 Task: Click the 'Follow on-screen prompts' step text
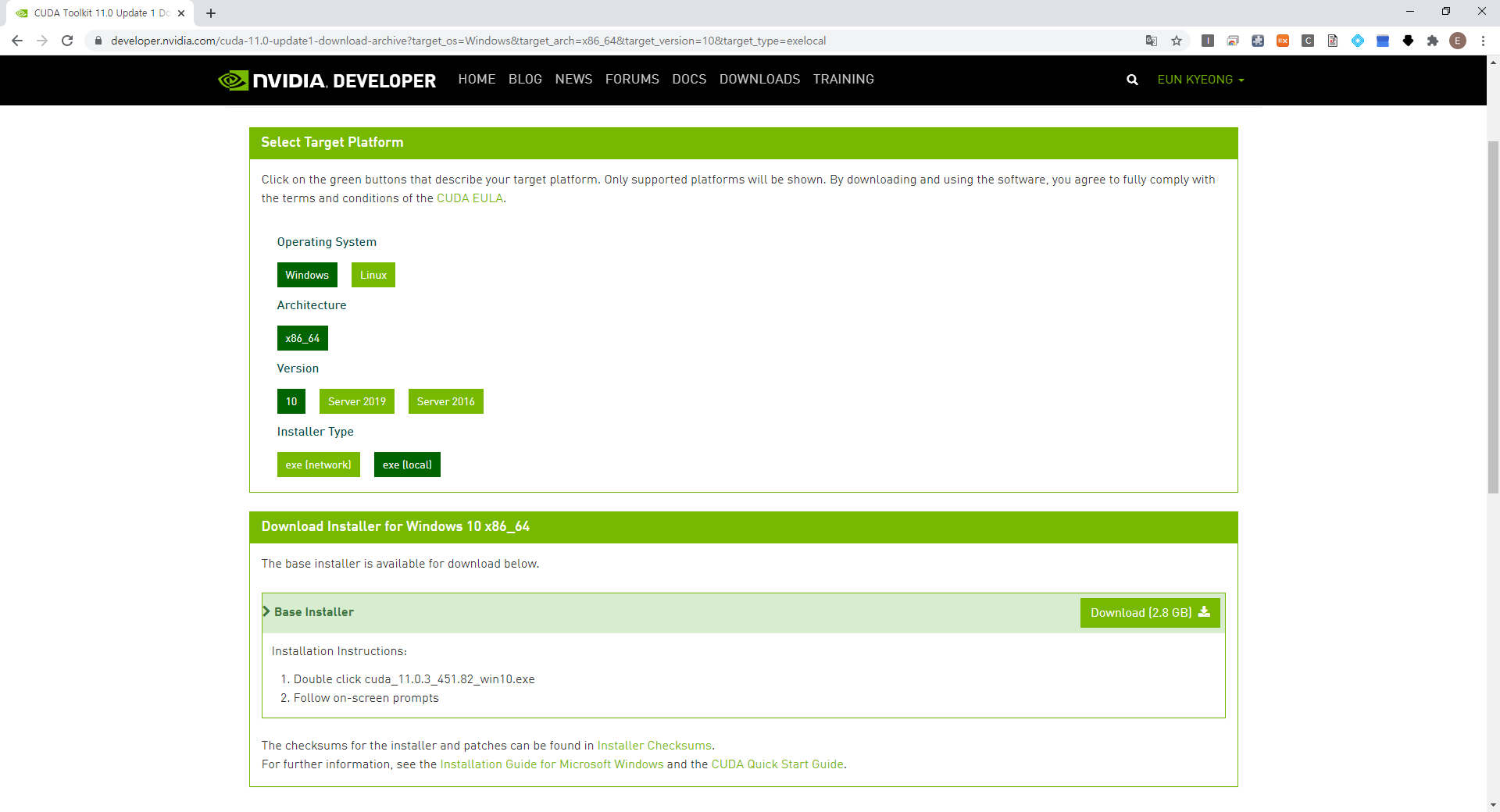[366, 698]
